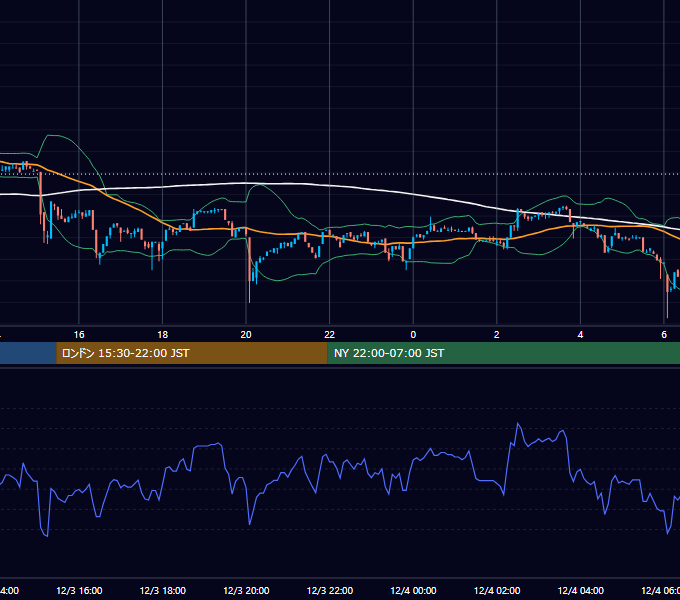Click the 12/3 16:00 date label
Screen dimensions: 680x600
pos(79,590)
